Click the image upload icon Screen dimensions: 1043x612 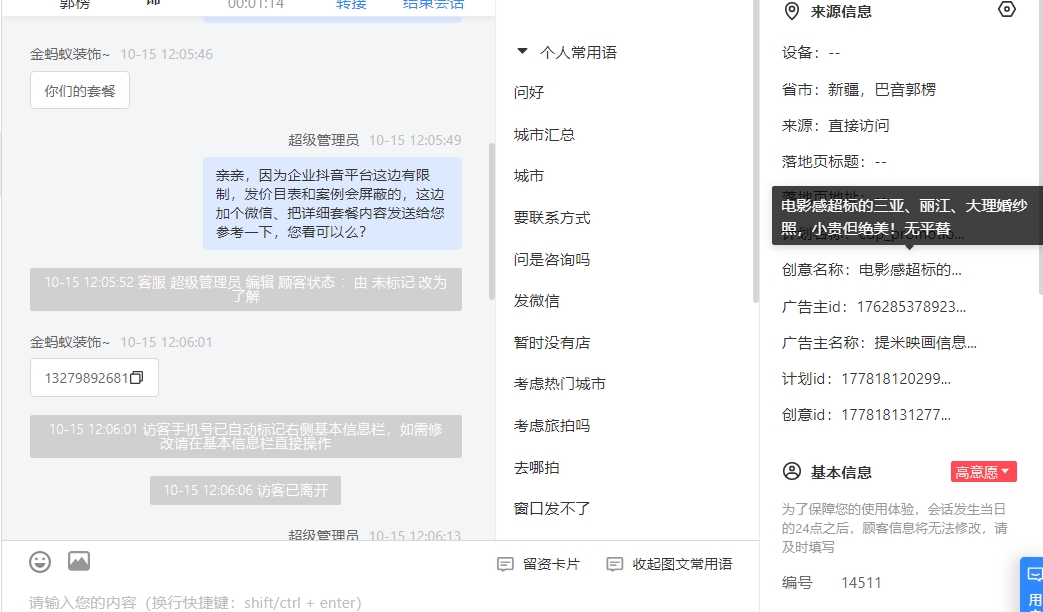click(78, 561)
